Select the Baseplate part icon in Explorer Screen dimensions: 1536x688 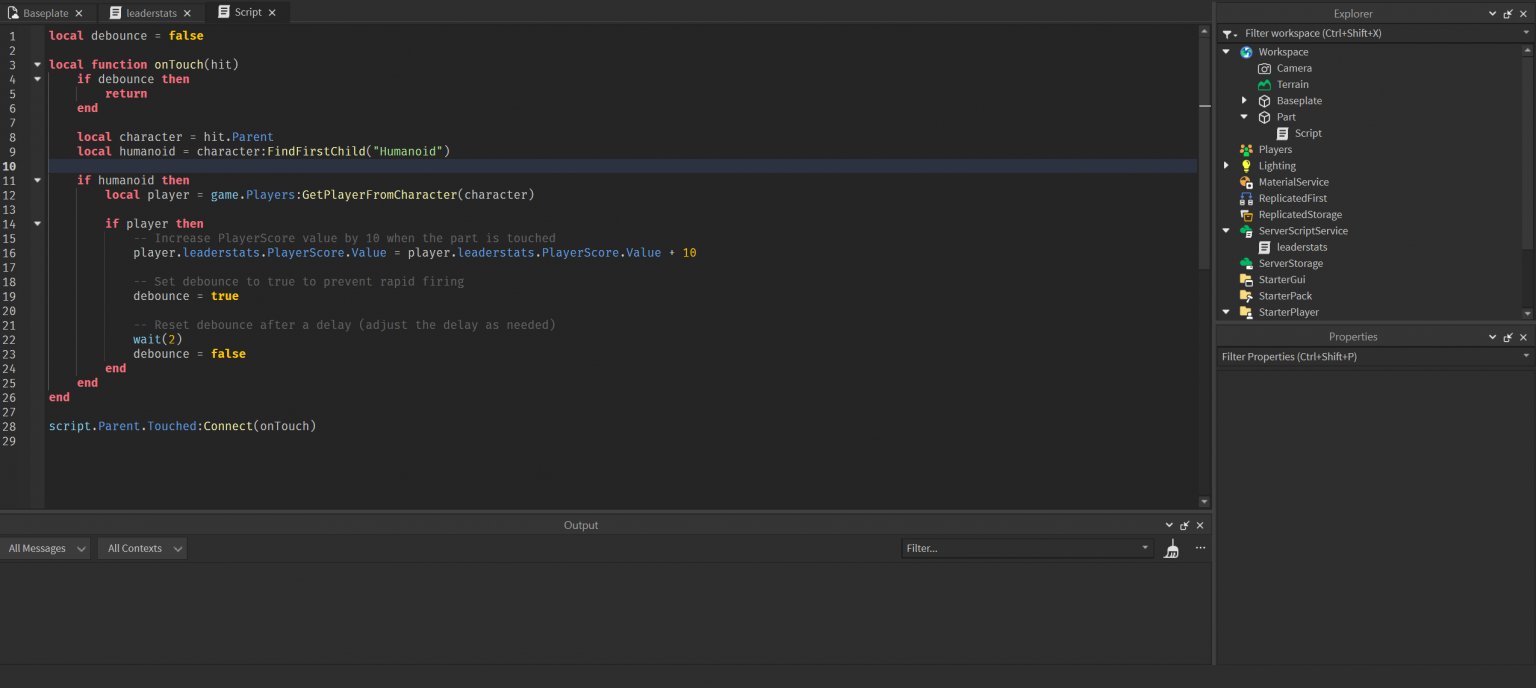pyautogui.click(x=1263, y=100)
